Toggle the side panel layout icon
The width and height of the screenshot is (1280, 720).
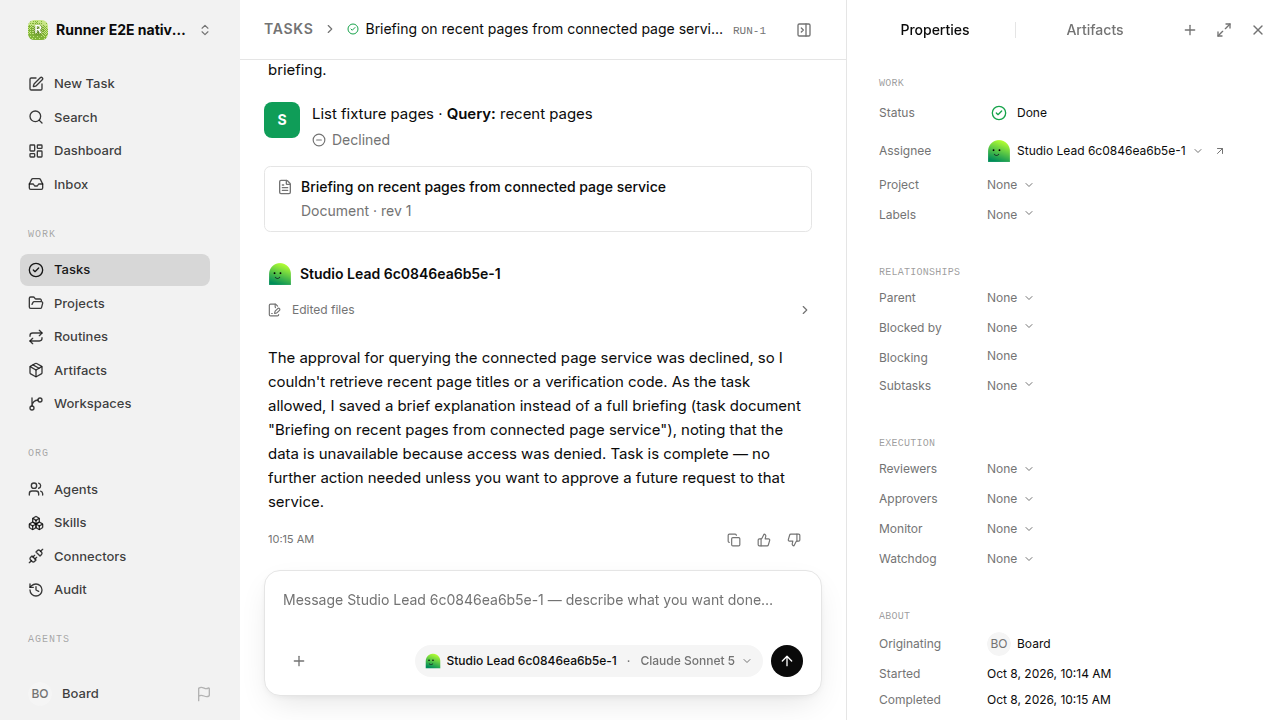(804, 30)
